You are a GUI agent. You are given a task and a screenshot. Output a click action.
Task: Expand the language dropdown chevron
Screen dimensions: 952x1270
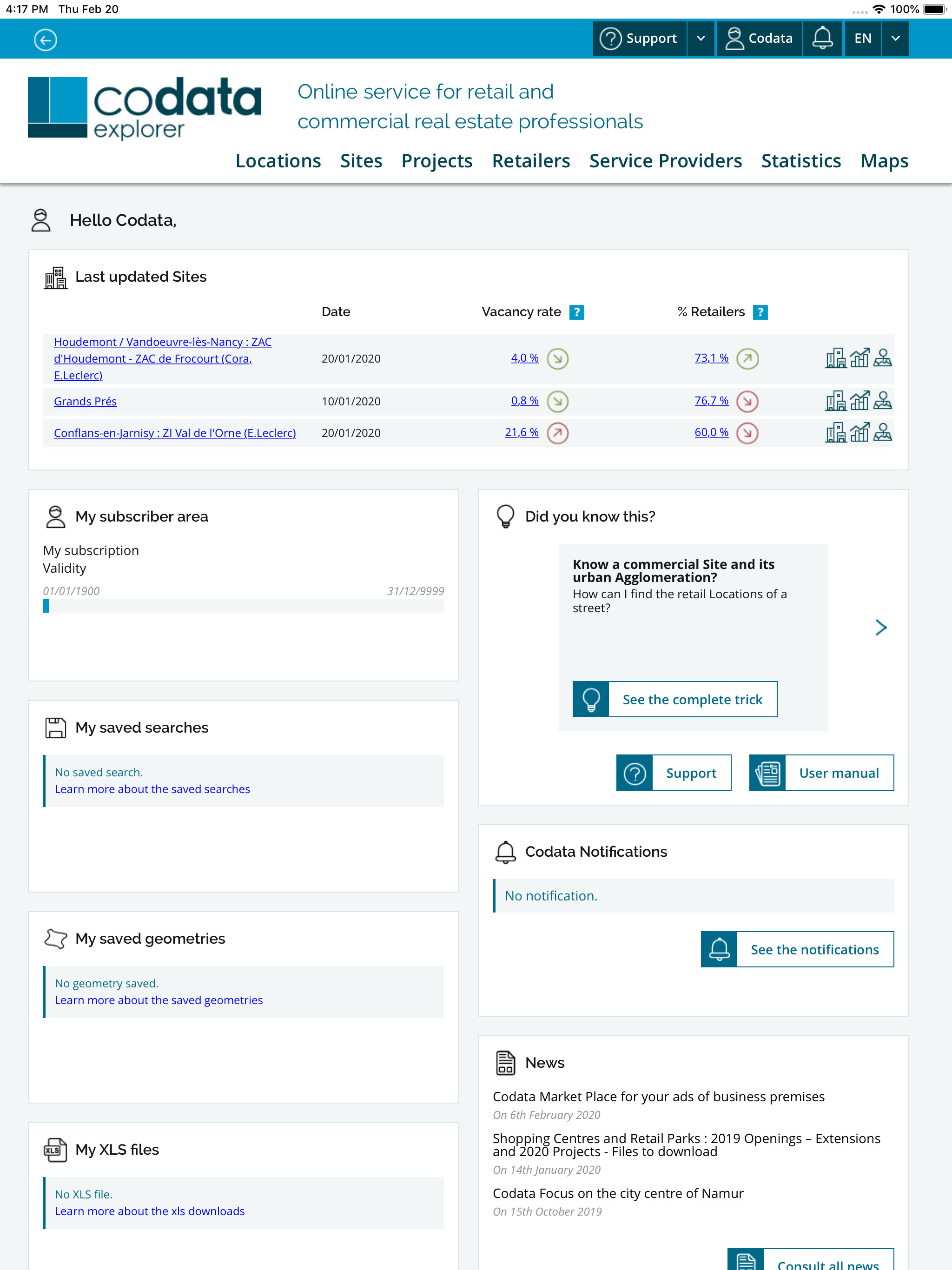pyautogui.click(x=896, y=39)
